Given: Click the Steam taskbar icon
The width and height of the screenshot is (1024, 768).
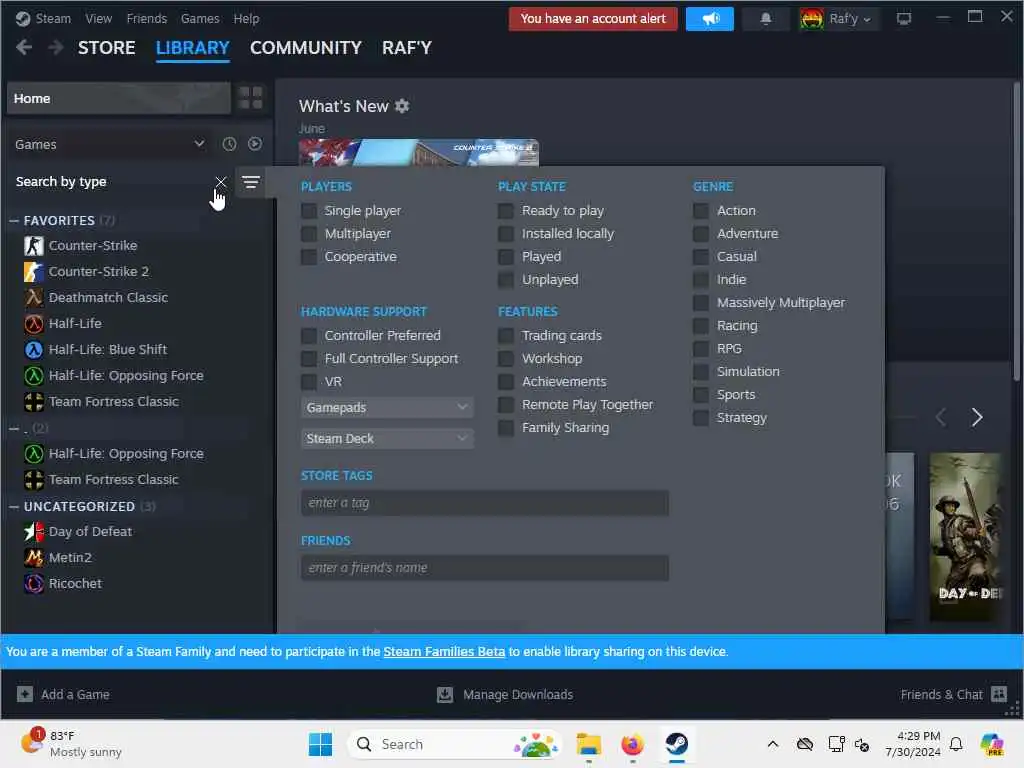Looking at the screenshot, I should tap(677, 744).
